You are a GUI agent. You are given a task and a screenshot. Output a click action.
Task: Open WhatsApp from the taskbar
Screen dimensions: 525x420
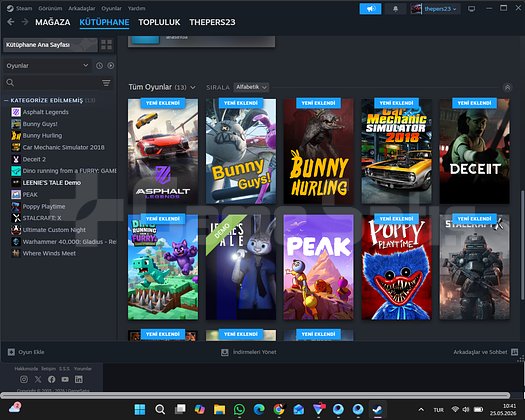tap(239, 409)
